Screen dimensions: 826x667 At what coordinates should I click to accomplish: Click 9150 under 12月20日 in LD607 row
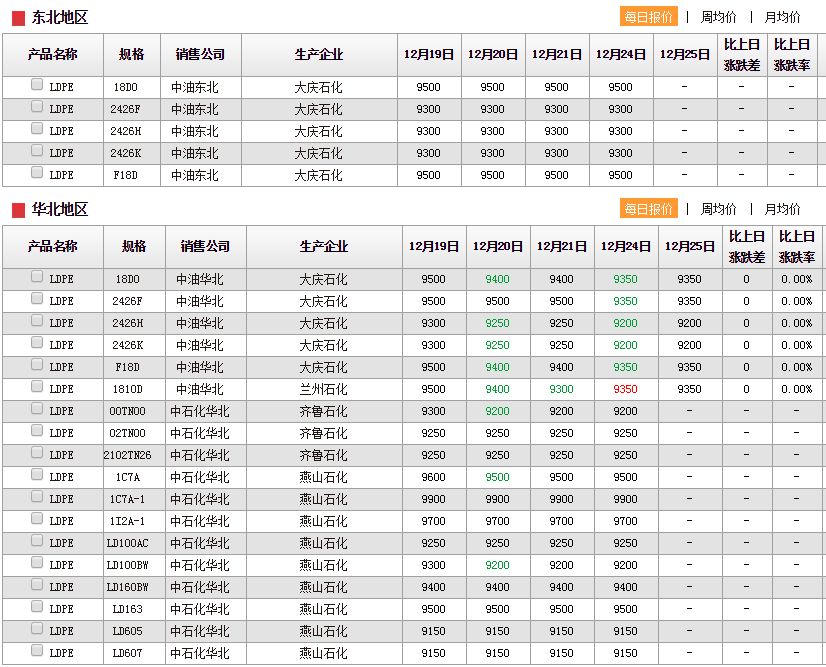click(x=497, y=653)
